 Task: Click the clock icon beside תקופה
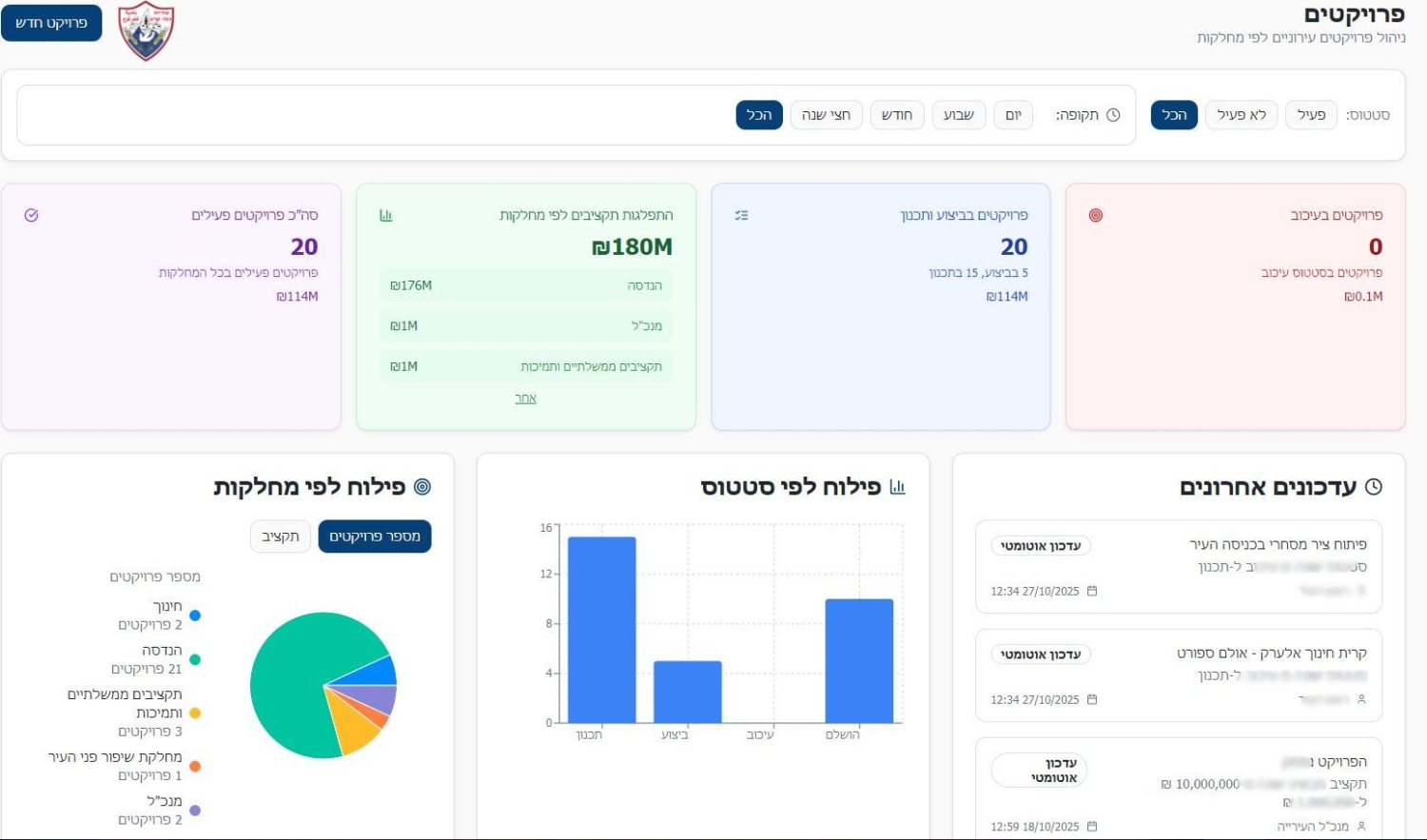1113,115
